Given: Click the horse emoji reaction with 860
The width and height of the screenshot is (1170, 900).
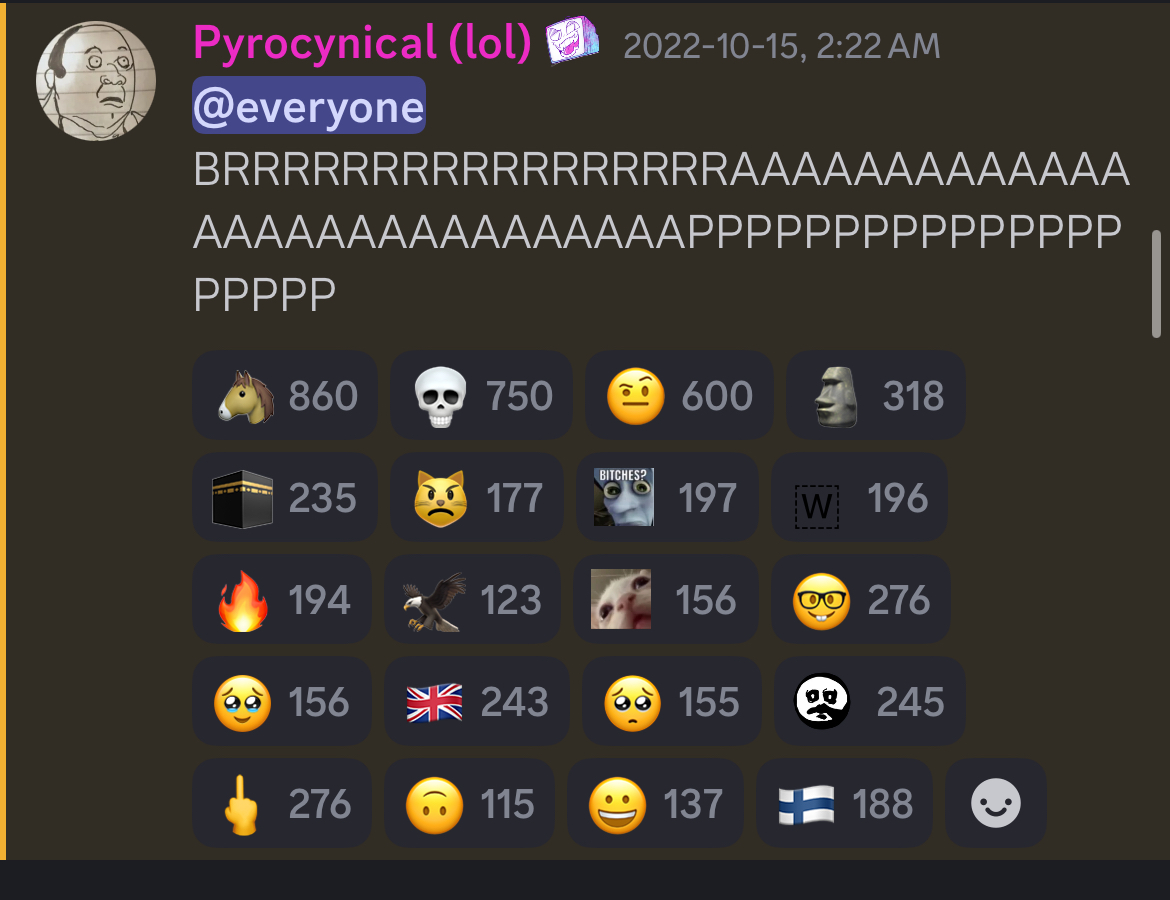Looking at the screenshot, I should 285,395.
